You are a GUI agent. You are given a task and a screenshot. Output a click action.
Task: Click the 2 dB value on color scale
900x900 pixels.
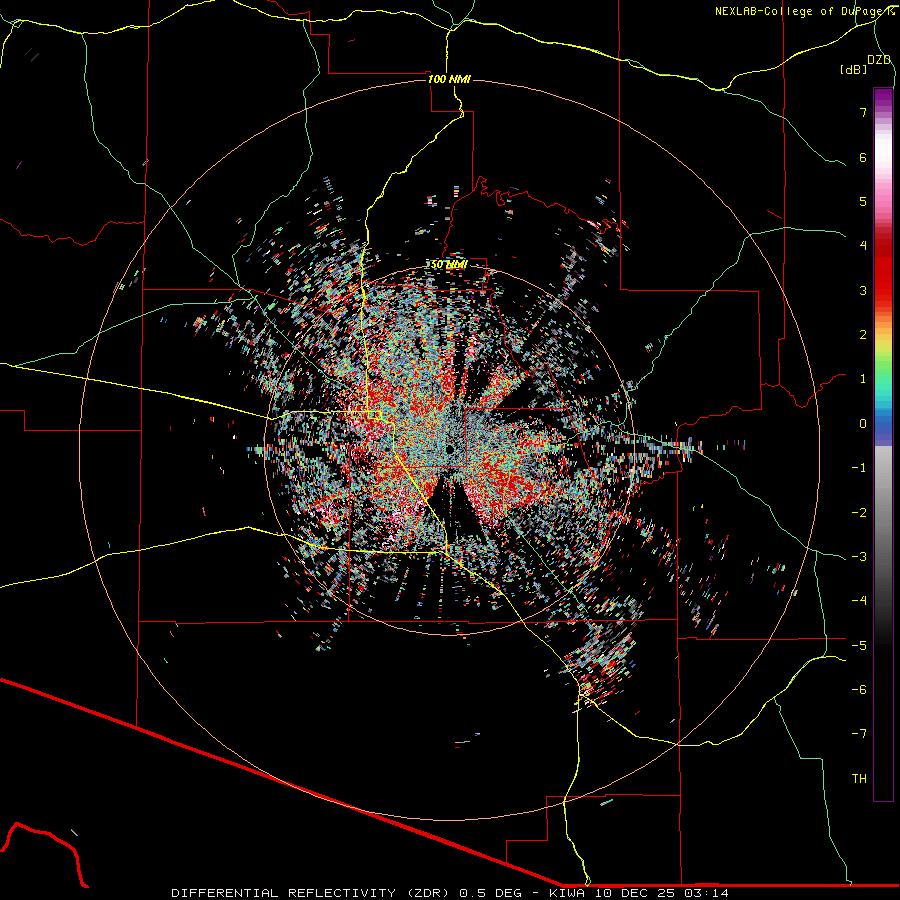tap(863, 335)
